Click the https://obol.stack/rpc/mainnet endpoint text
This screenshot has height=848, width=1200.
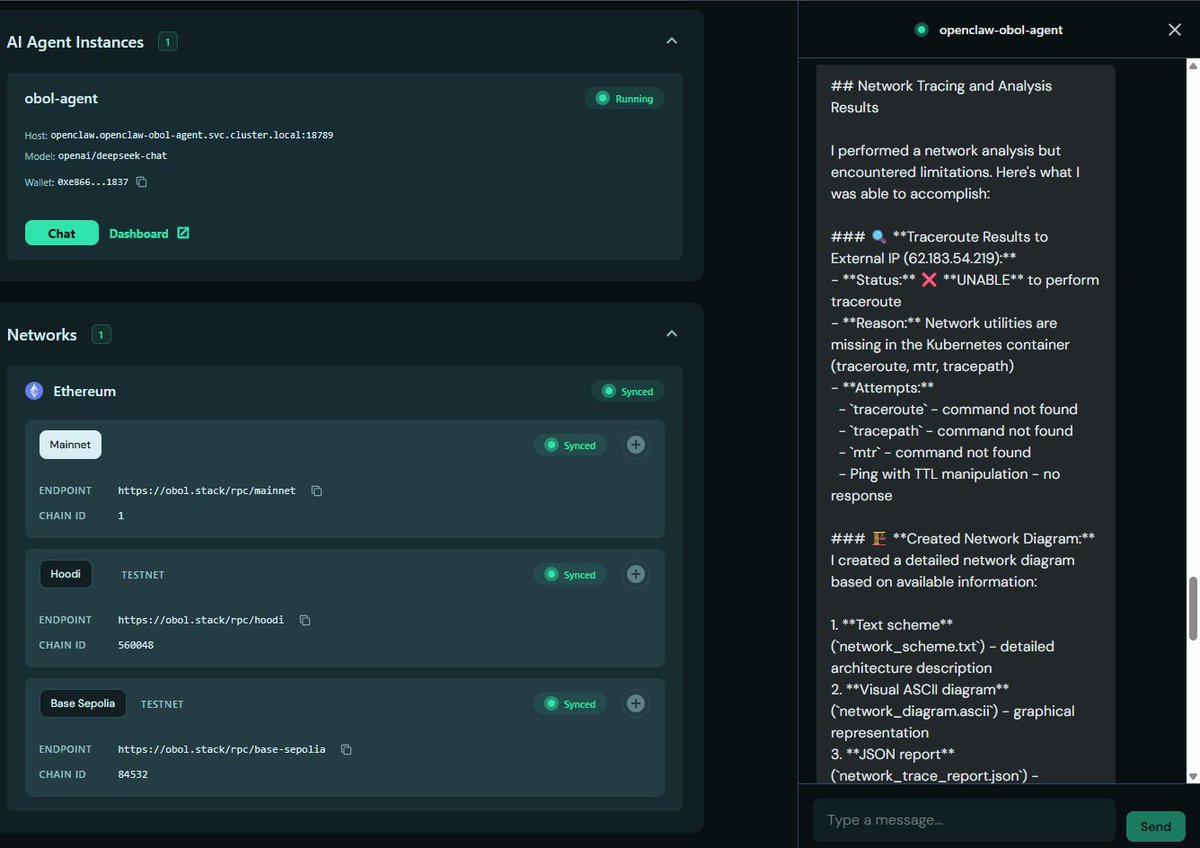coord(207,491)
